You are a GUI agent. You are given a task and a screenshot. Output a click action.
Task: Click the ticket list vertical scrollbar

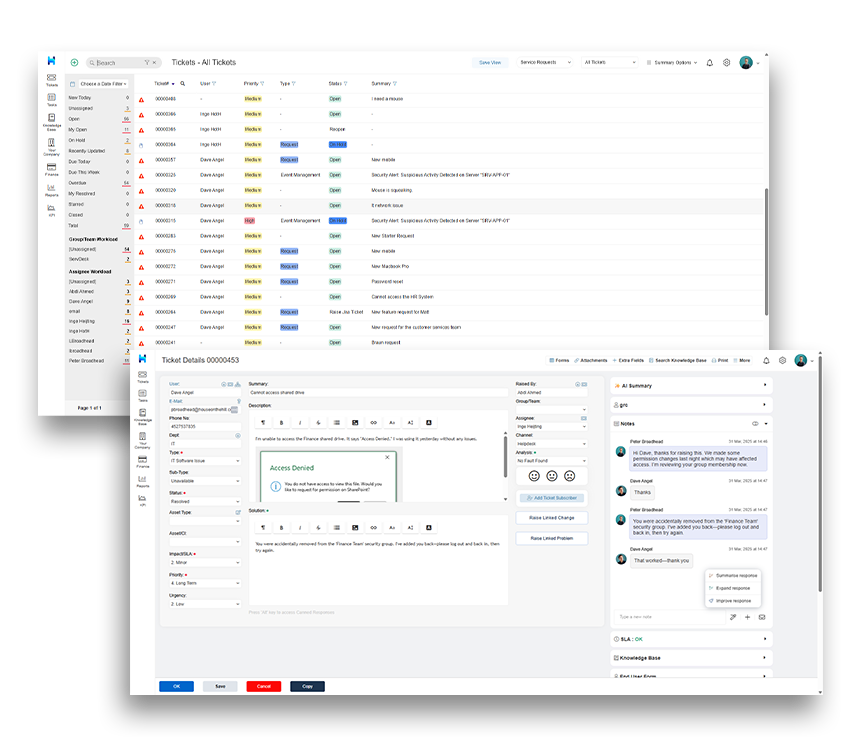(766, 251)
